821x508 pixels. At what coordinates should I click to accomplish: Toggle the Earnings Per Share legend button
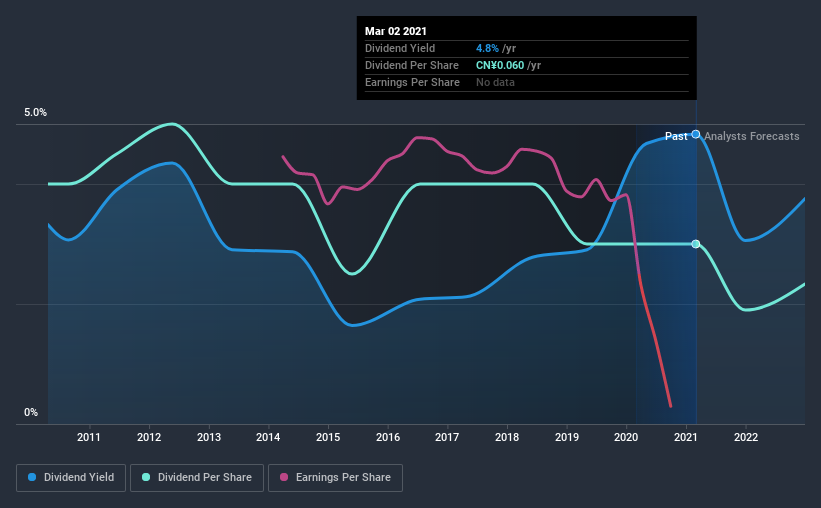335,478
